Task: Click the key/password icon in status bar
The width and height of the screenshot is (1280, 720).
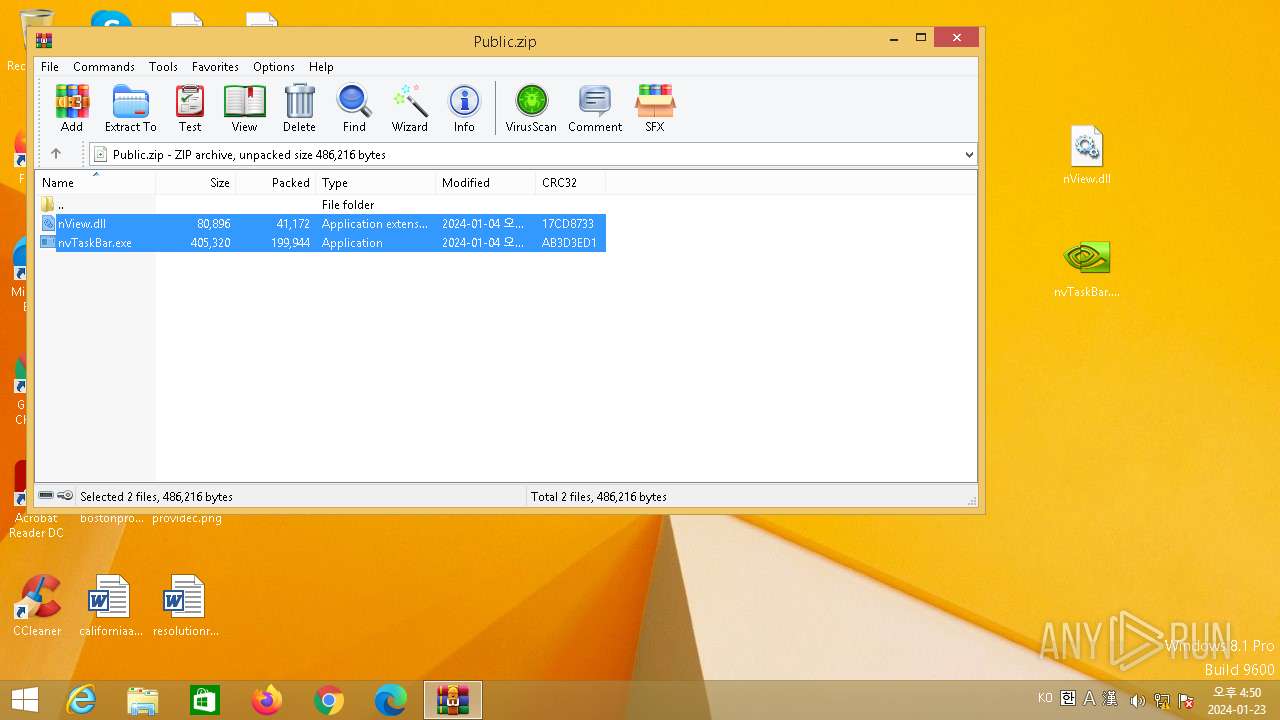Action: click(65, 496)
